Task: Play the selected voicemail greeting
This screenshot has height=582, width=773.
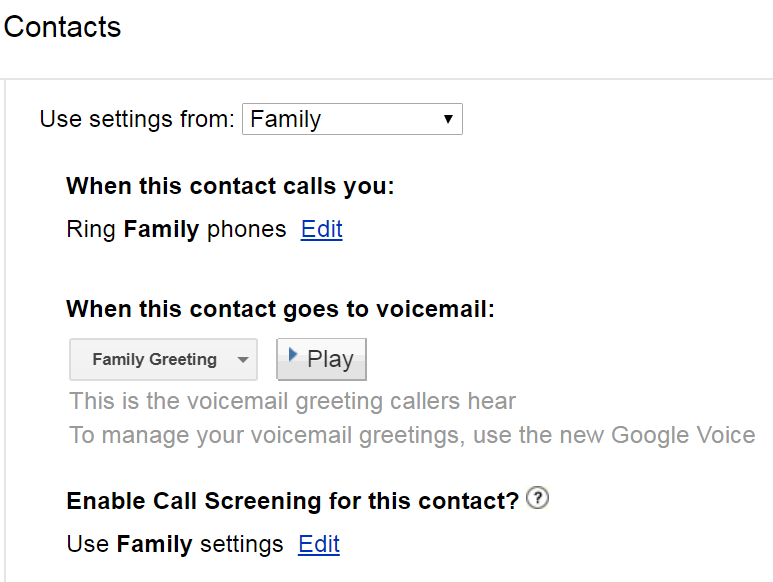Action: [x=321, y=359]
